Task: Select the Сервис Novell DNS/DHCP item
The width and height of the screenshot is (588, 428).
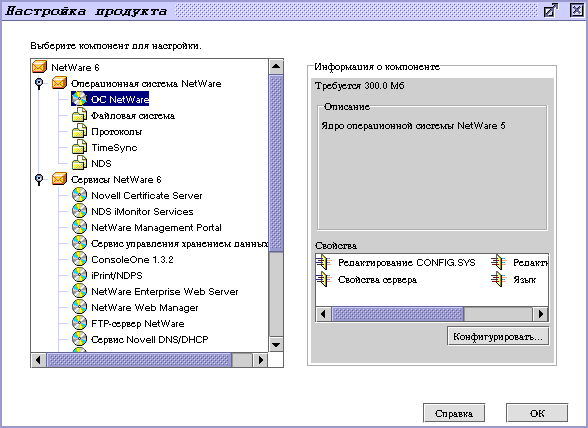Action: 150,339
